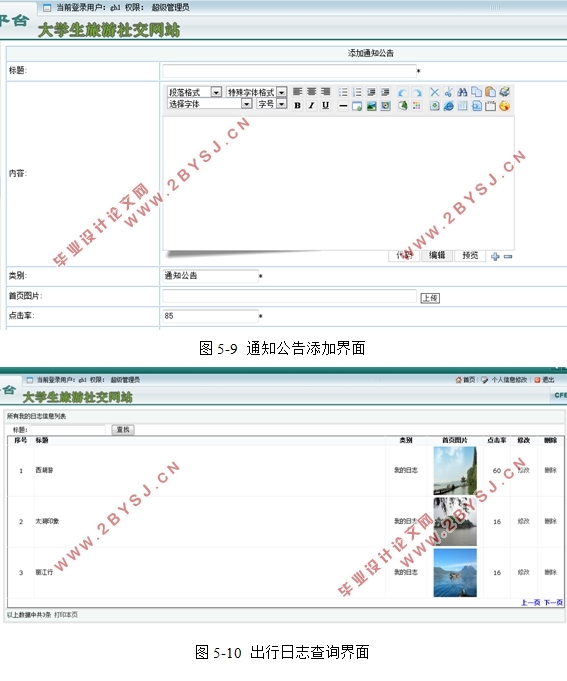This screenshot has width=567, height=681.
Task: Click 修改 for the 西湖游 row
Action: pos(524,470)
